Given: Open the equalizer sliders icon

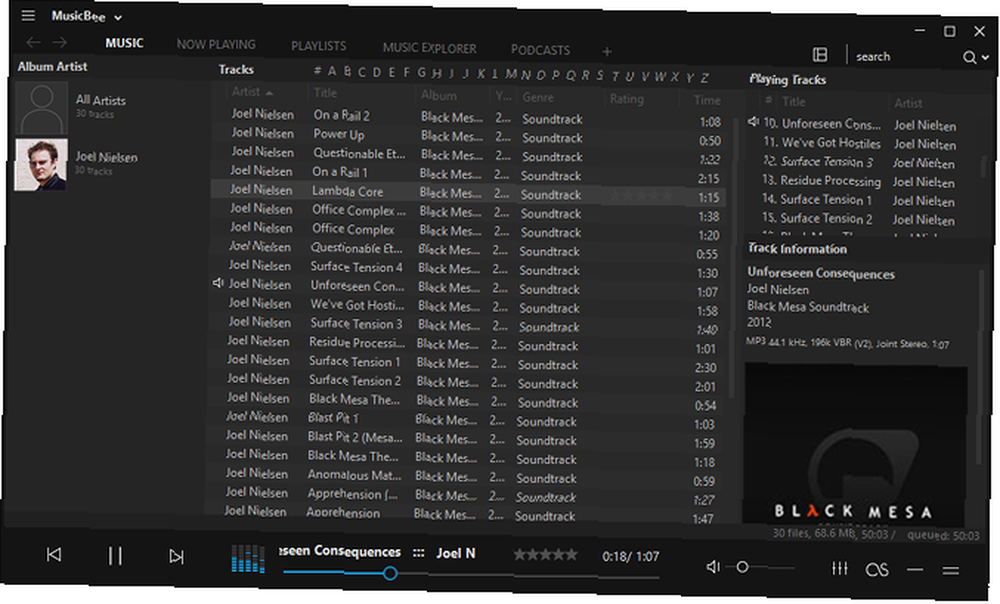Looking at the screenshot, I should (840, 568).
